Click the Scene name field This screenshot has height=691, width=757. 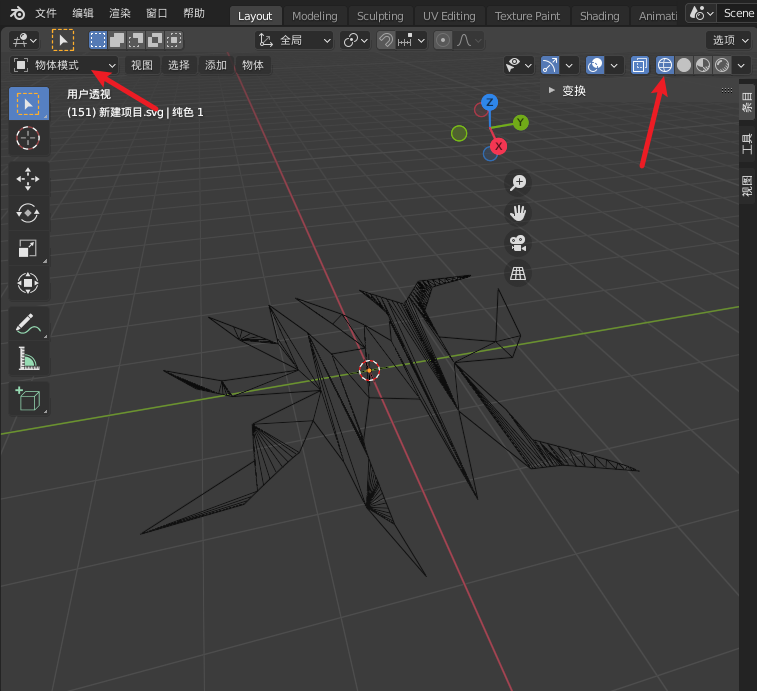(738, 13)
